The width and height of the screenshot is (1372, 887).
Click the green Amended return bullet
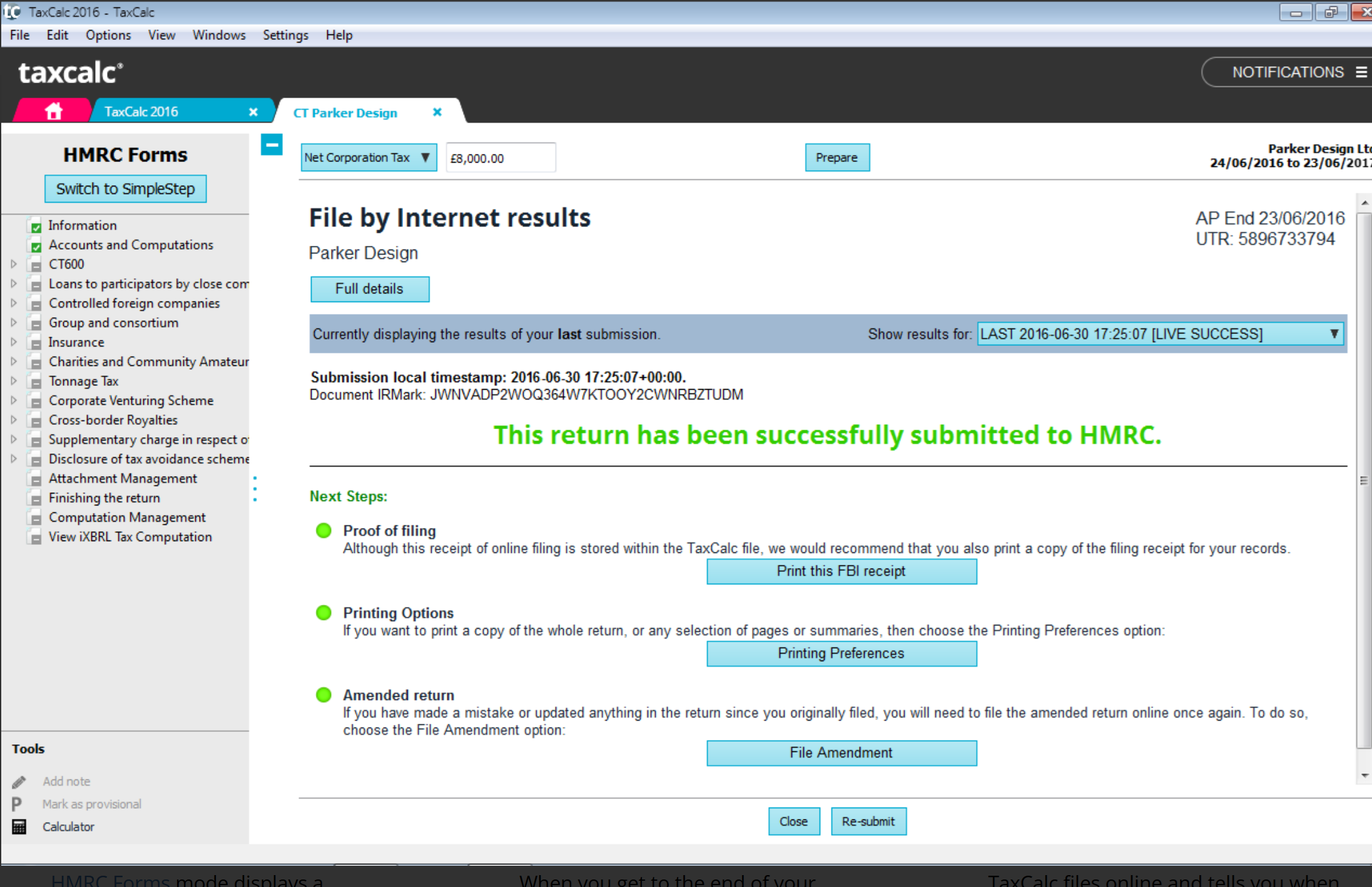click(x=323, y=695)
